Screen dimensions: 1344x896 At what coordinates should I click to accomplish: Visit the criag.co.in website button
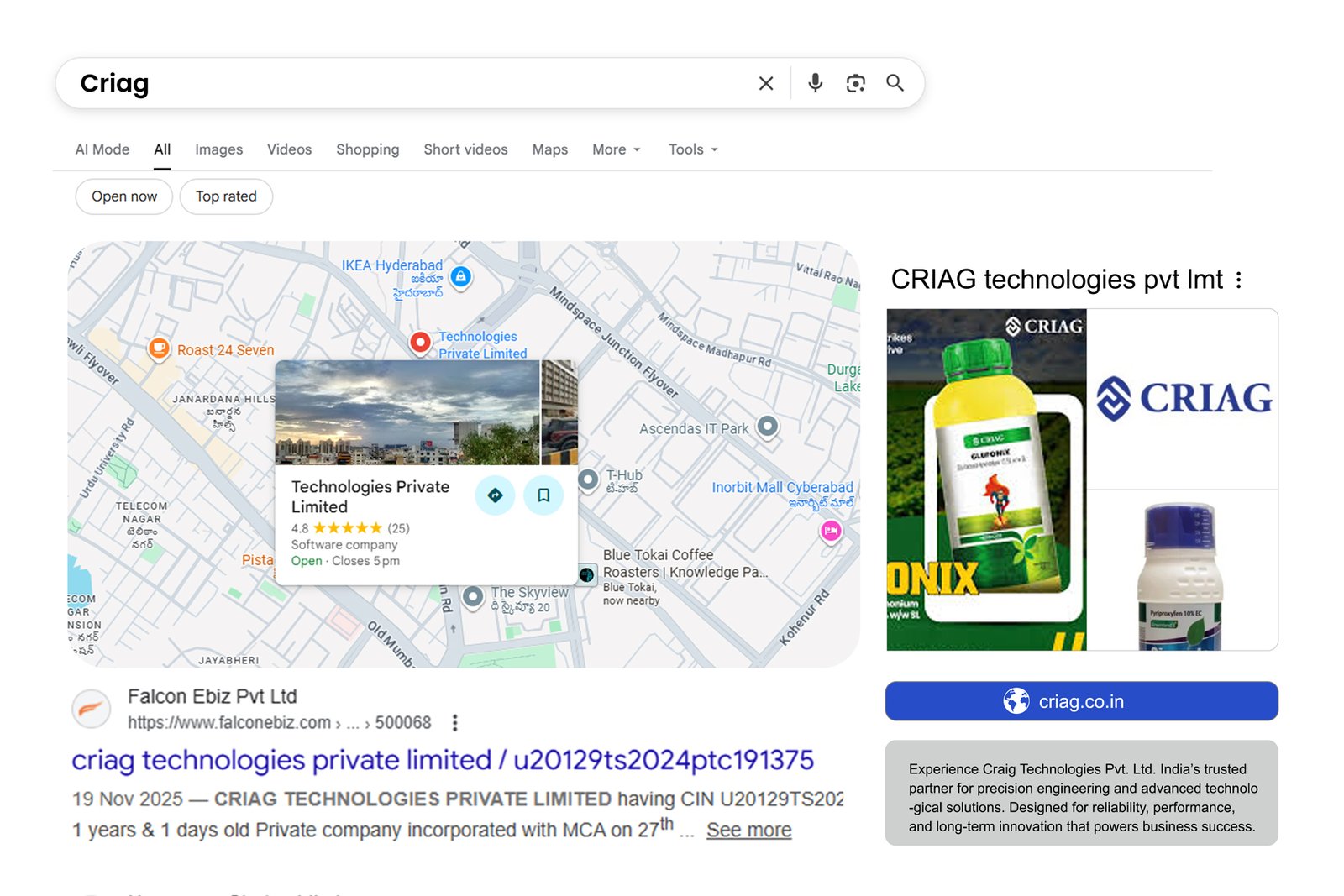[x=1080, y=700]
